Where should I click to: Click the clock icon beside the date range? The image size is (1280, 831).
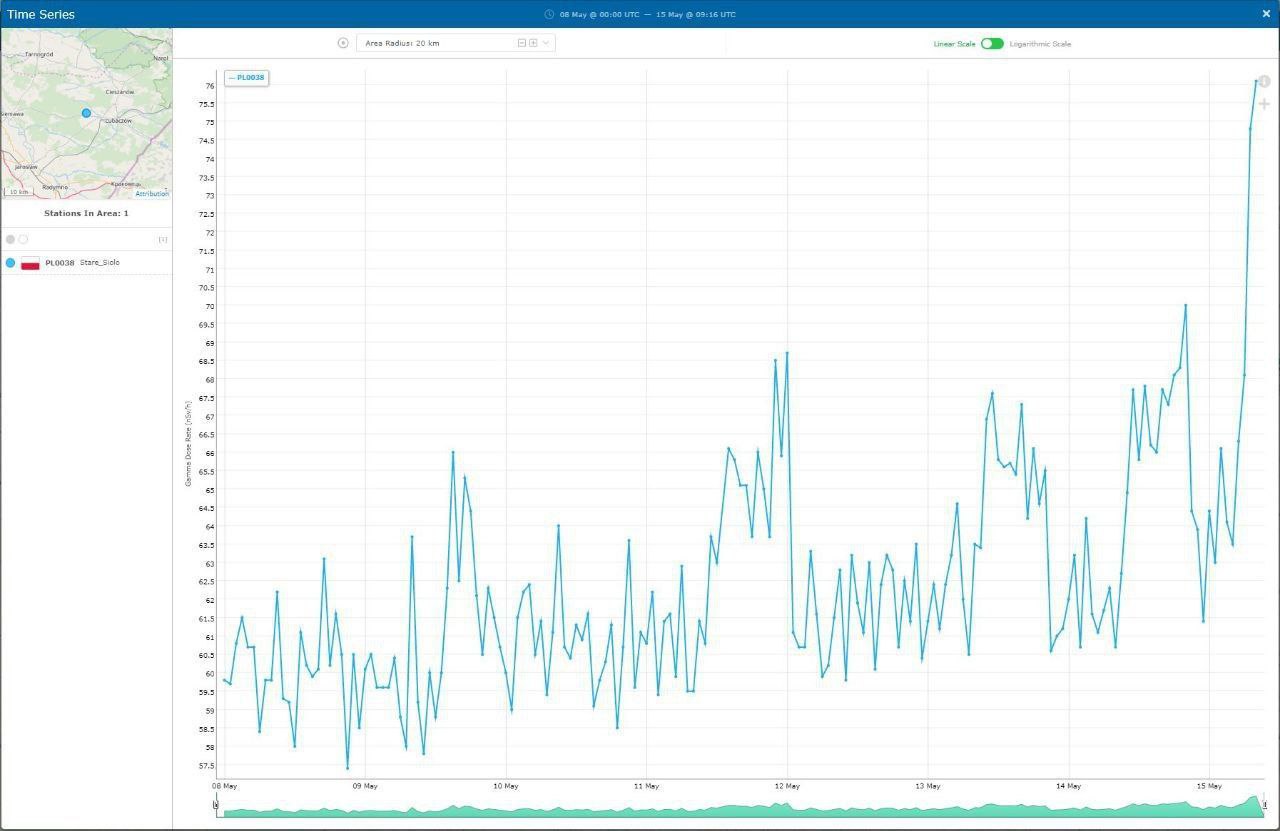tap(549, 14)
